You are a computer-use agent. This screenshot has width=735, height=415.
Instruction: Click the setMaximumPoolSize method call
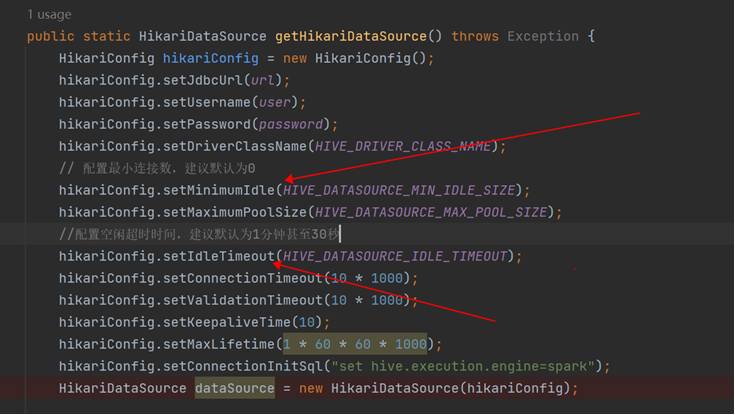point(234,212)
